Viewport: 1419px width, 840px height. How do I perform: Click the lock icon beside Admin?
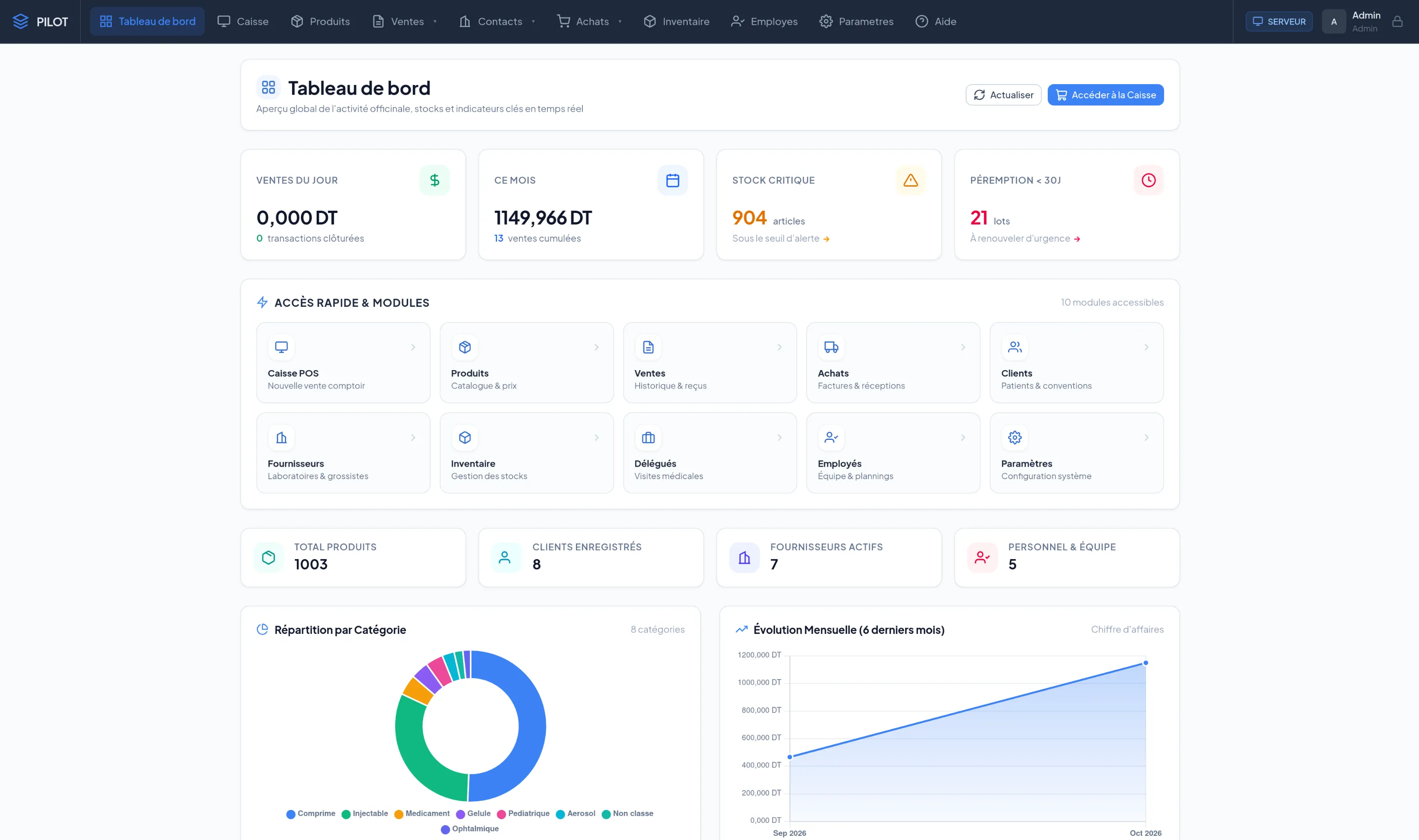click(1397, 22)
